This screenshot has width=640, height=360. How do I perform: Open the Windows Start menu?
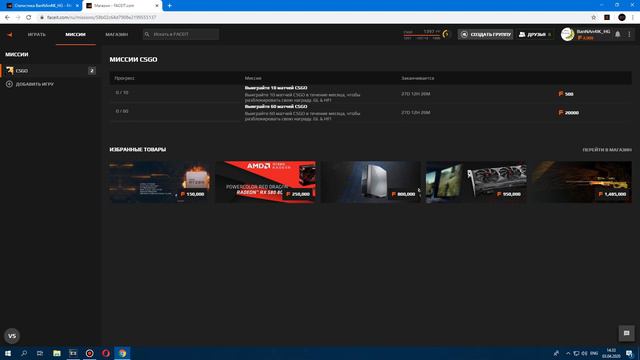pyautogui.click(x=8, y=353)
